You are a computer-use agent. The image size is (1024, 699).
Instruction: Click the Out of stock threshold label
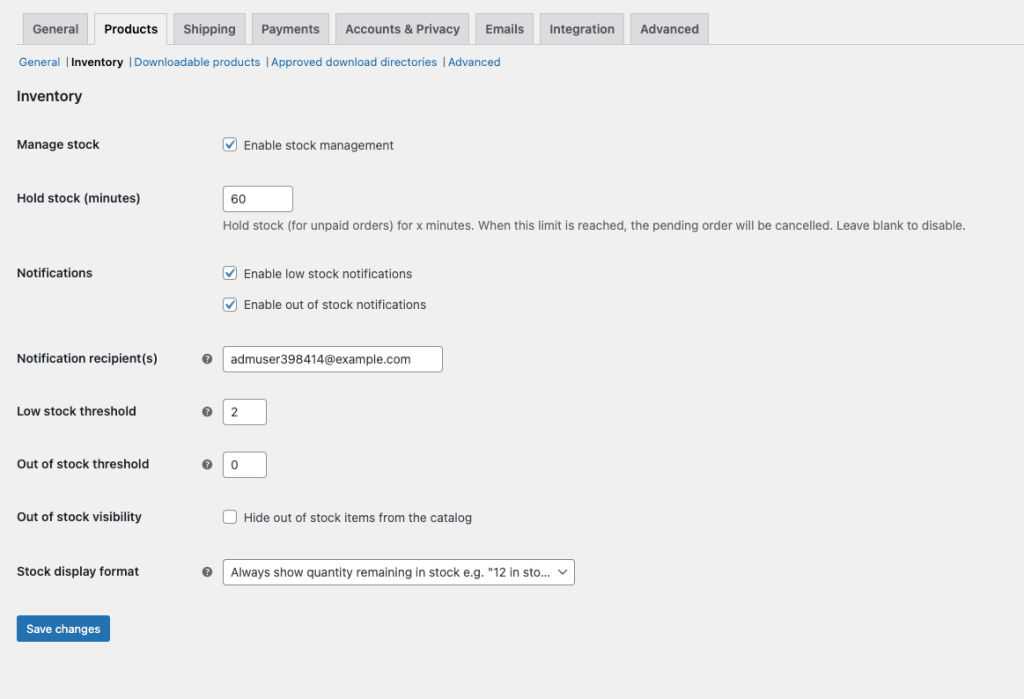pyautogui.click(x=83, y=464)
